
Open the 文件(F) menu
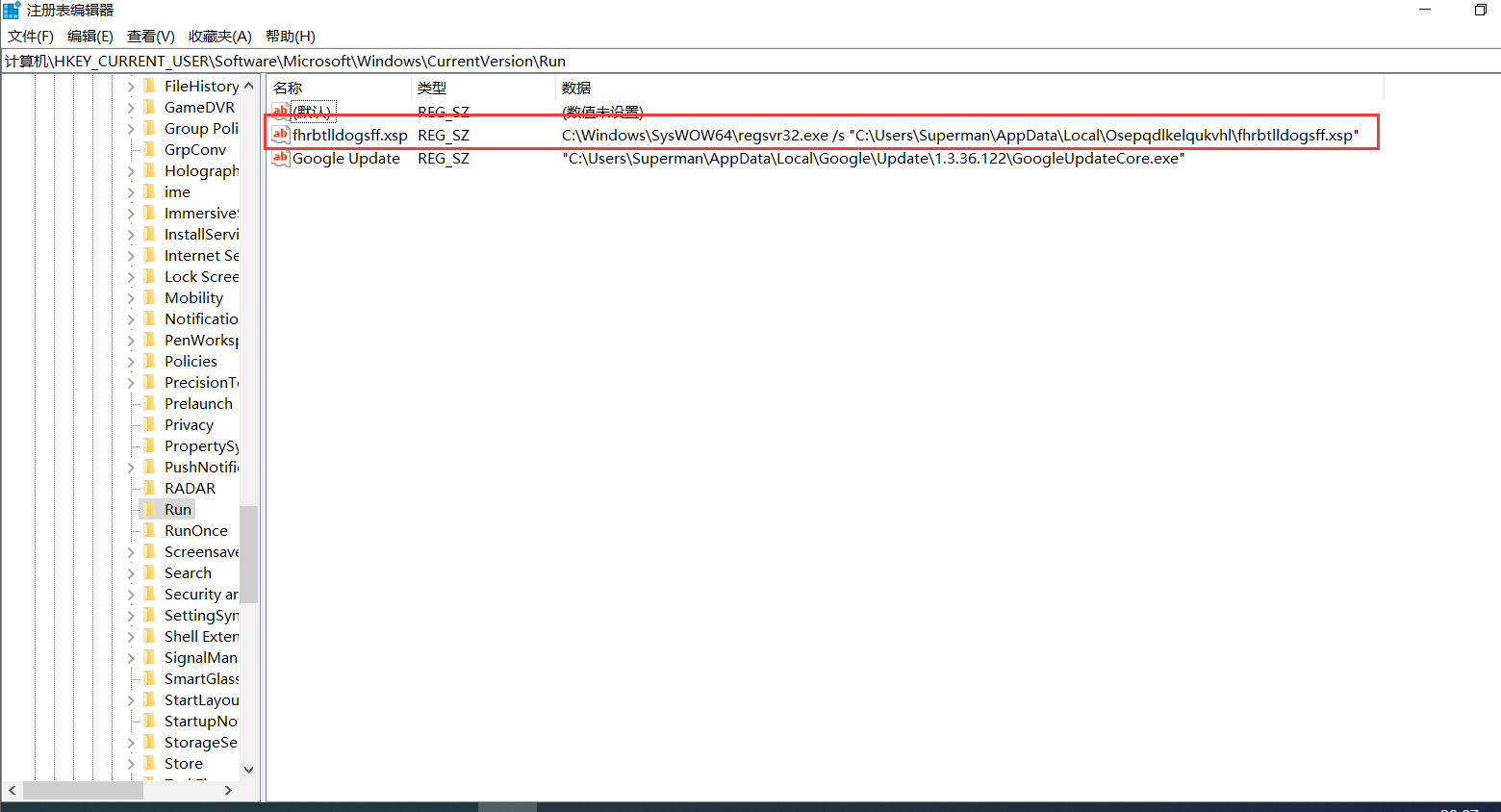point(31,37)
